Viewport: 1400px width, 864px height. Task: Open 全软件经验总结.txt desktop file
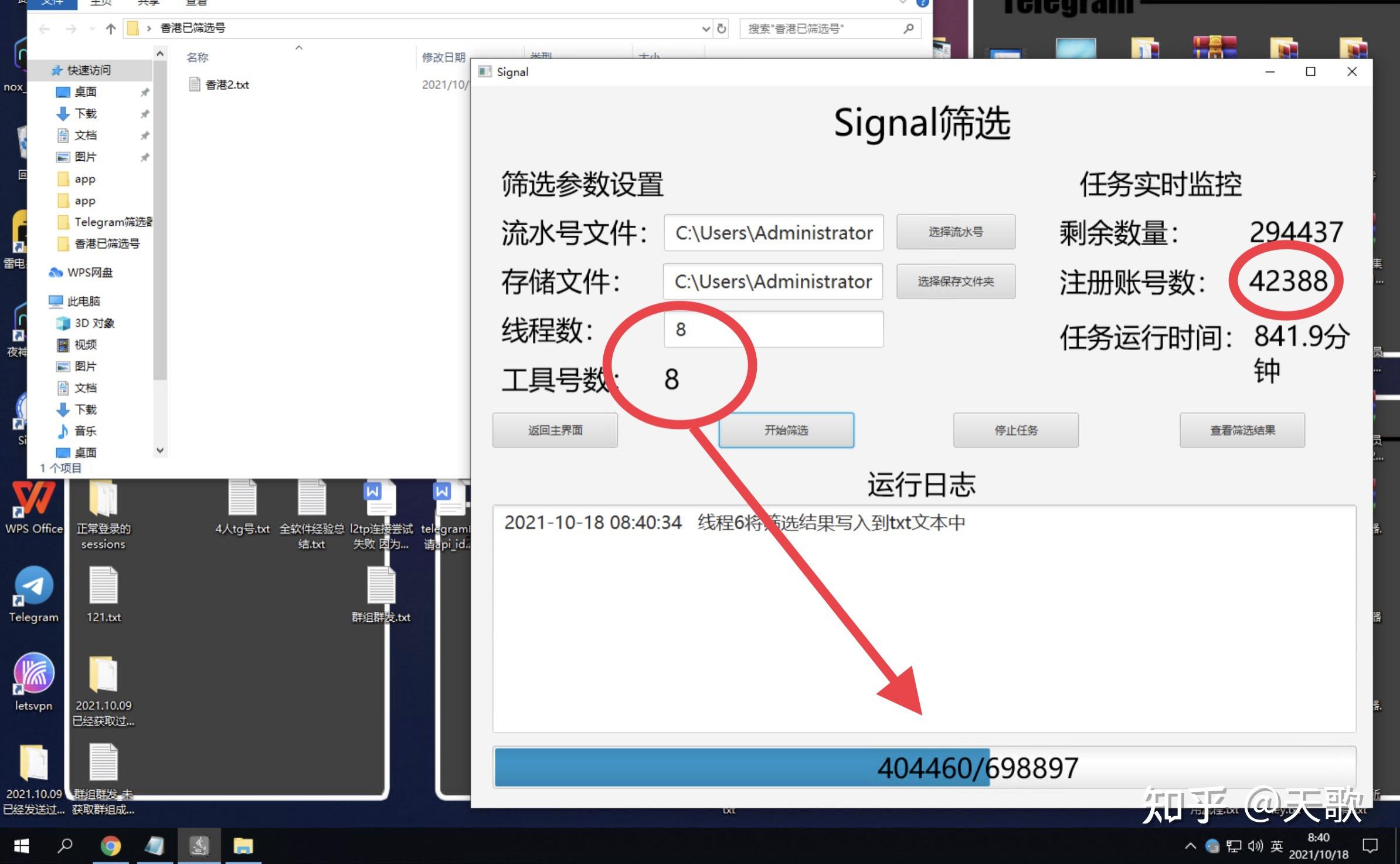(x=311, y=514)
